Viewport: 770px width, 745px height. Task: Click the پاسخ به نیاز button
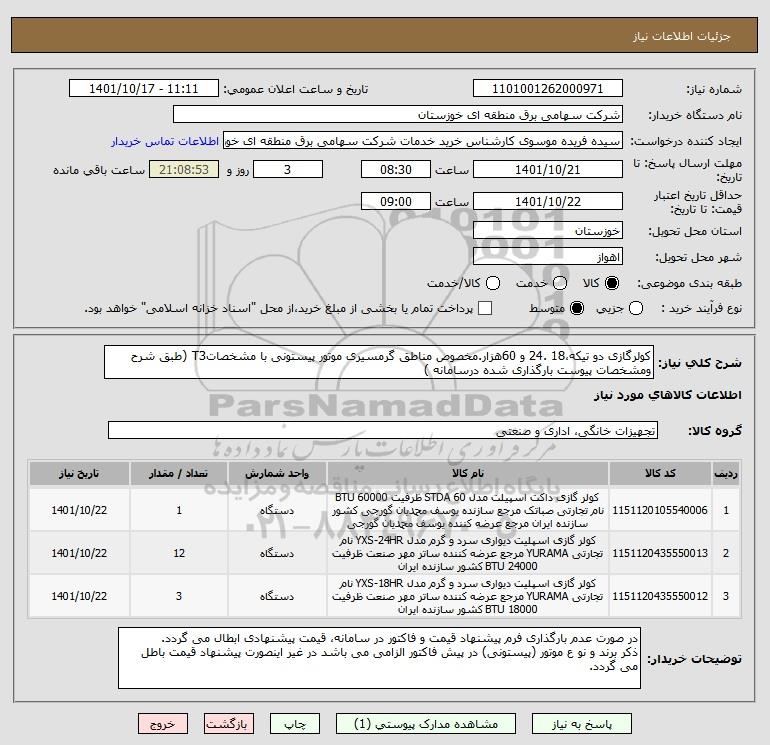click(x=582, y=724)
